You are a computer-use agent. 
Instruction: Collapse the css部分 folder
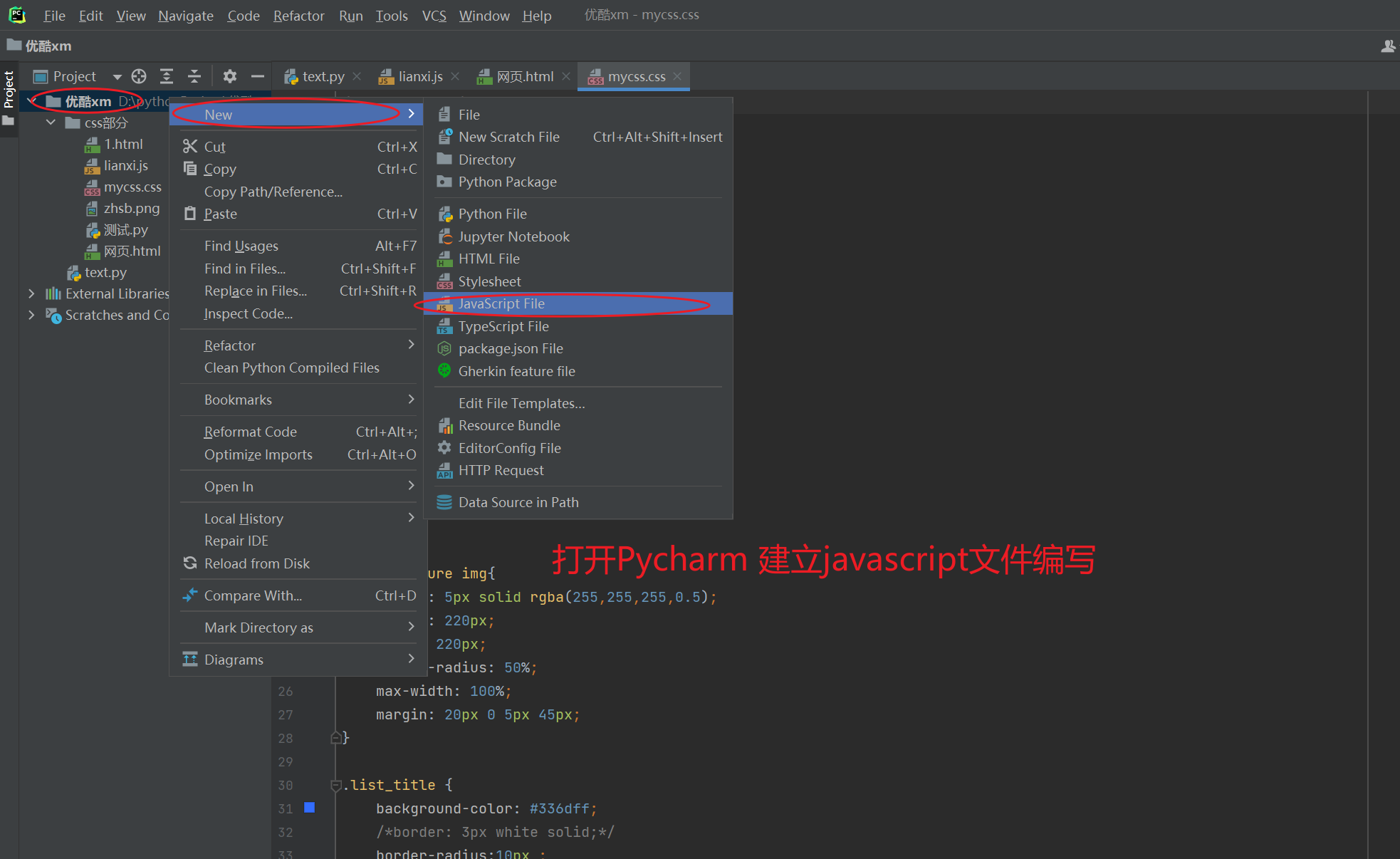pyautogui.click(x=51, y=123)
